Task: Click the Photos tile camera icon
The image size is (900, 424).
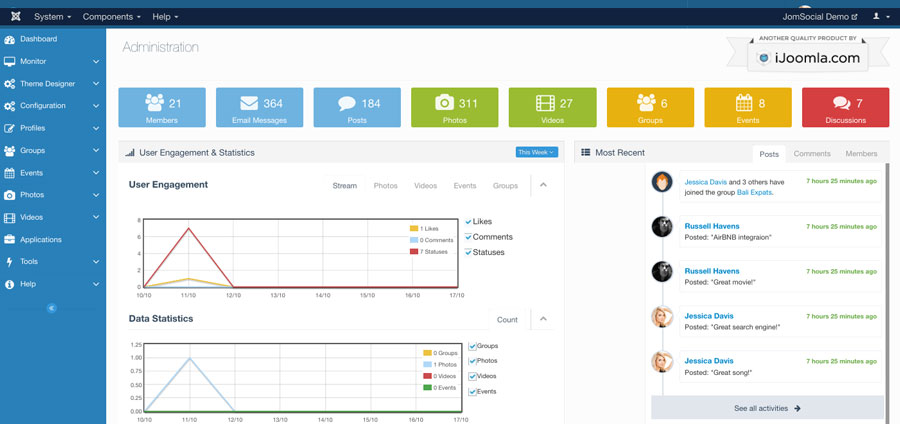Action: point(444,103)
